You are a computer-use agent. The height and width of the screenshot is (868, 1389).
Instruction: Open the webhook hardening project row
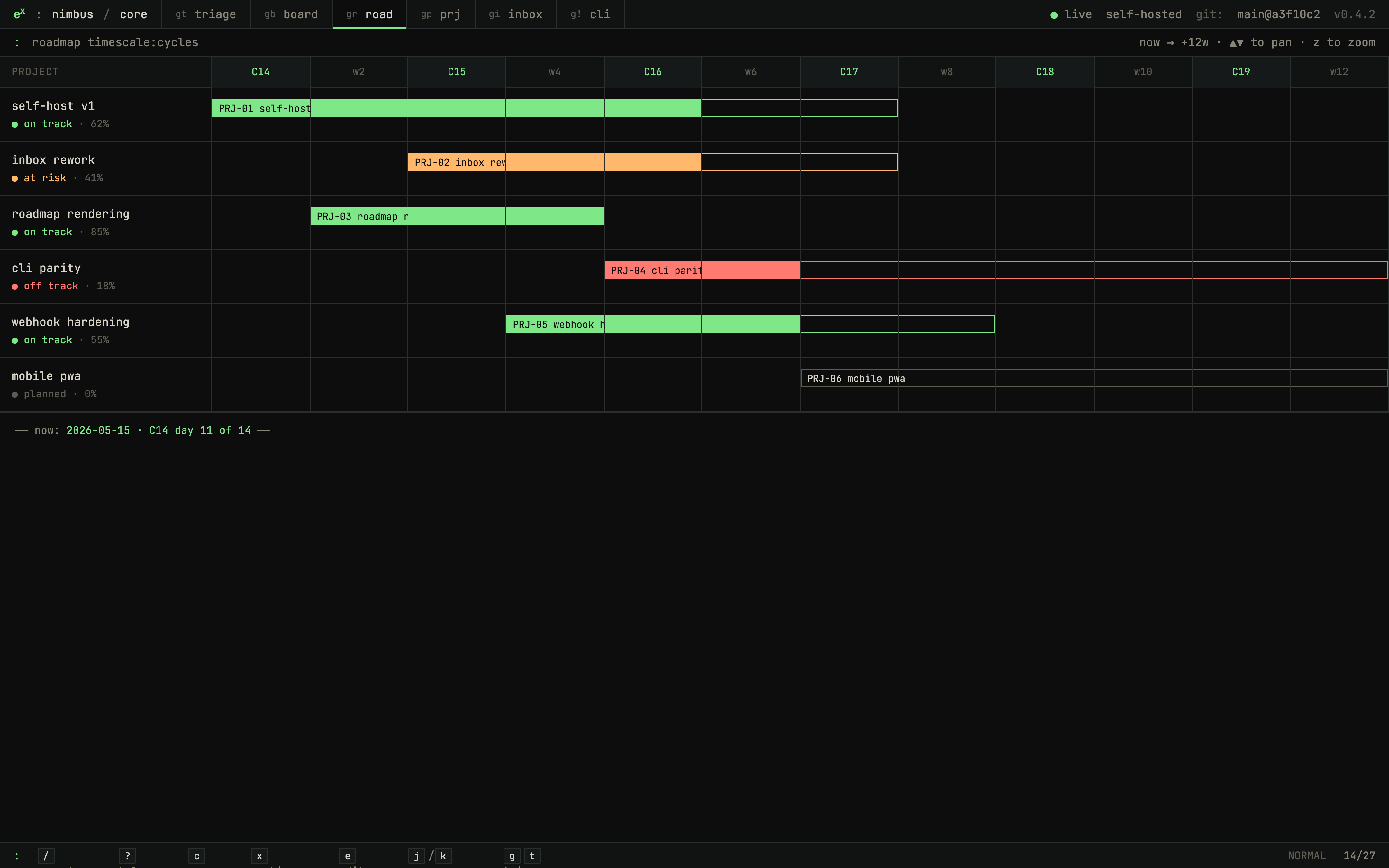click(x=105, y=330)
